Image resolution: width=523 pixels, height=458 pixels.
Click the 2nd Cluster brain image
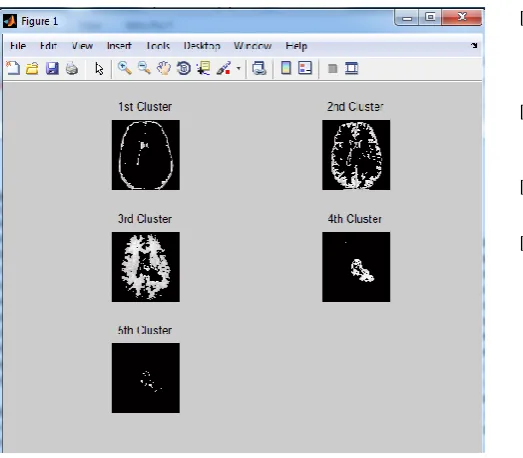[356, 155]
